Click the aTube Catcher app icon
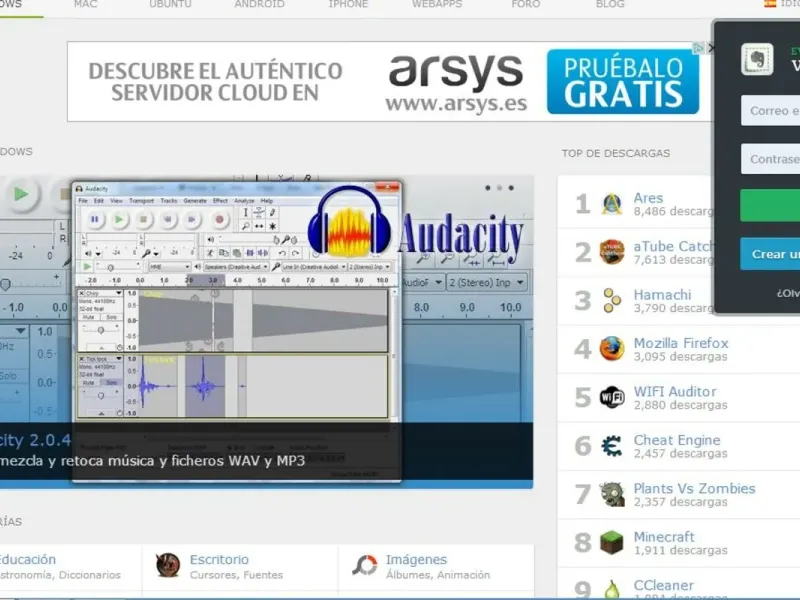This screenshot has width=800, height=600. [x=612, y=252]
